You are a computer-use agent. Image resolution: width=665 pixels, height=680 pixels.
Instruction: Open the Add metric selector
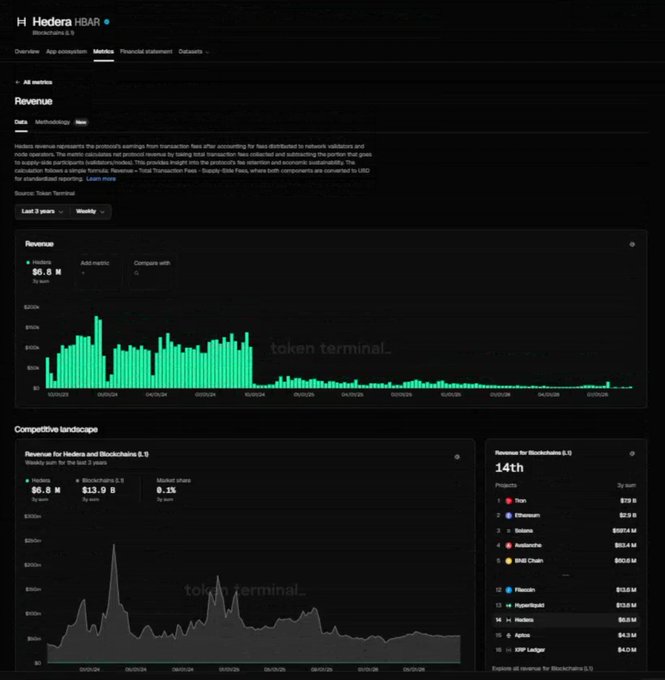coord(98,271)
